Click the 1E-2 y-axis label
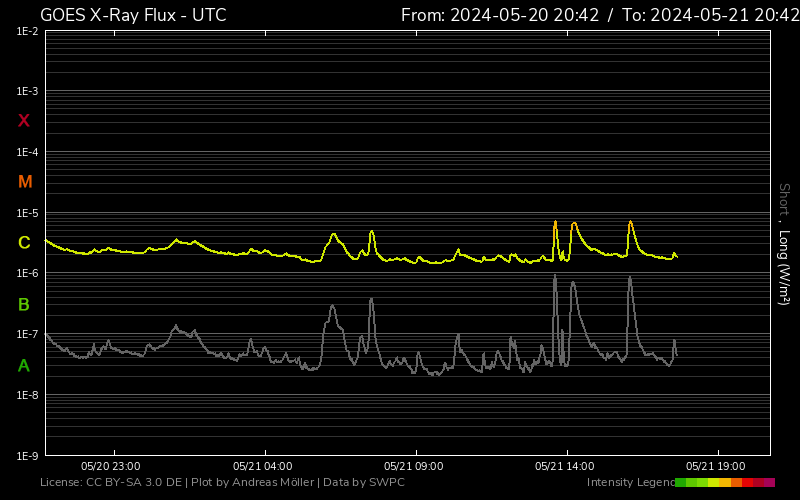The height and width of the screenshot is (500, 800). pos(27,32)
